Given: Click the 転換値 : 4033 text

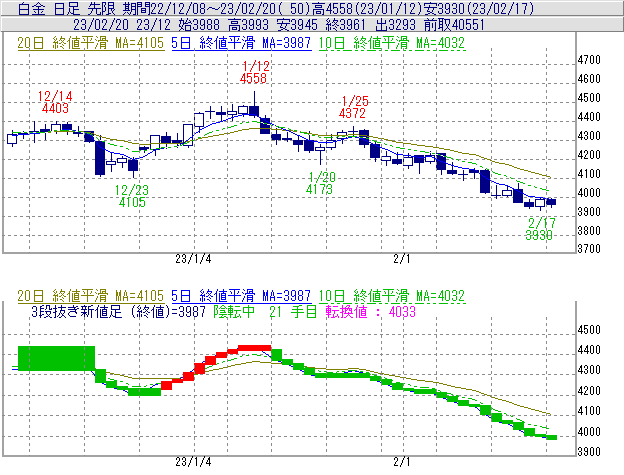Looking at the screenshot, I should 370,311.
